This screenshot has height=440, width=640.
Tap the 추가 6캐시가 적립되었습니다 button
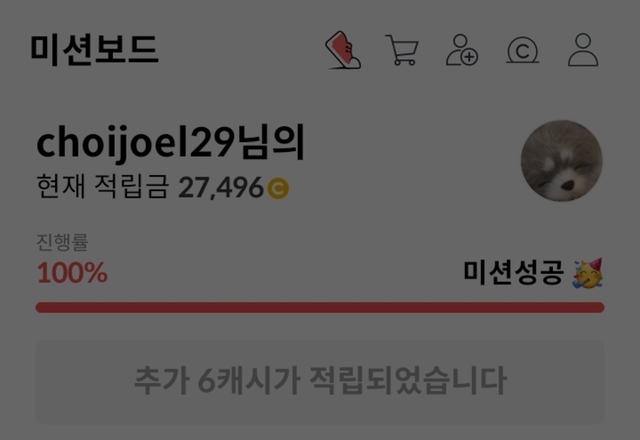[x=320, y=381]
